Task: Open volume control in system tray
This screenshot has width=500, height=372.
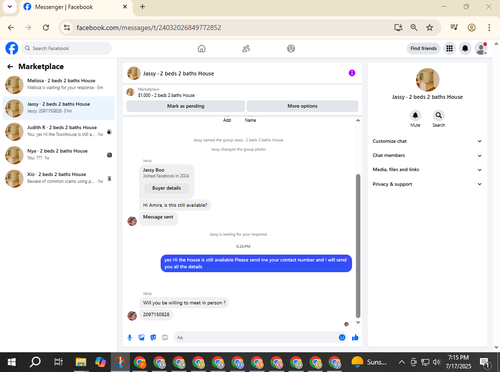Action: point(436,362)
